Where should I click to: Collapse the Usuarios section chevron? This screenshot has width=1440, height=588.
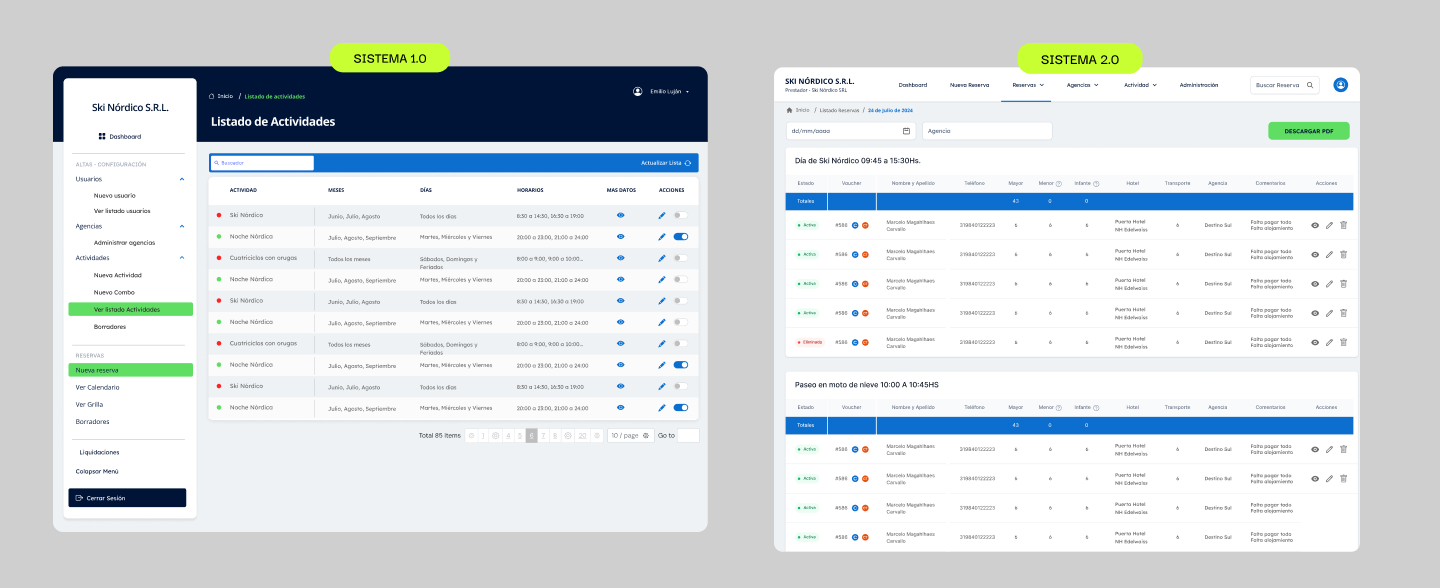point(182,179)
